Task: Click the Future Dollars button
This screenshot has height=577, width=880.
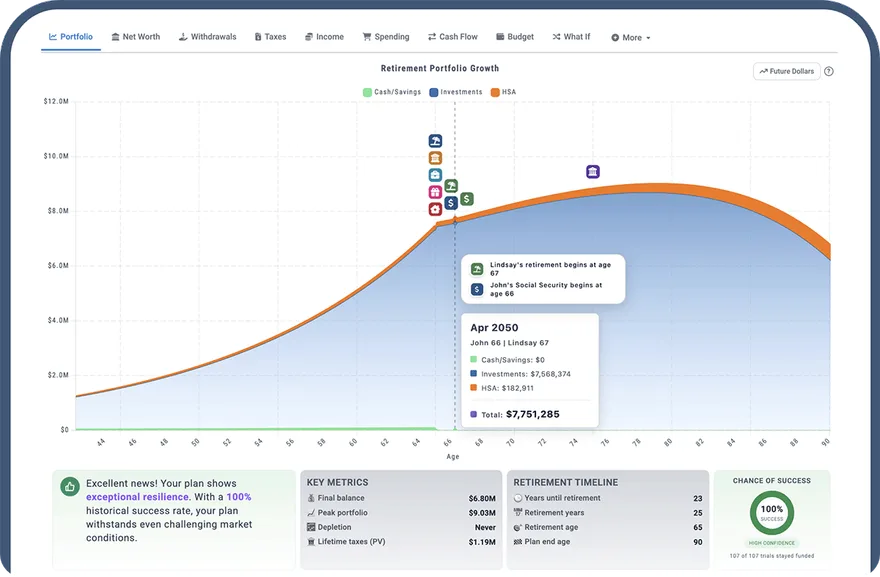Action: (786, 71)
